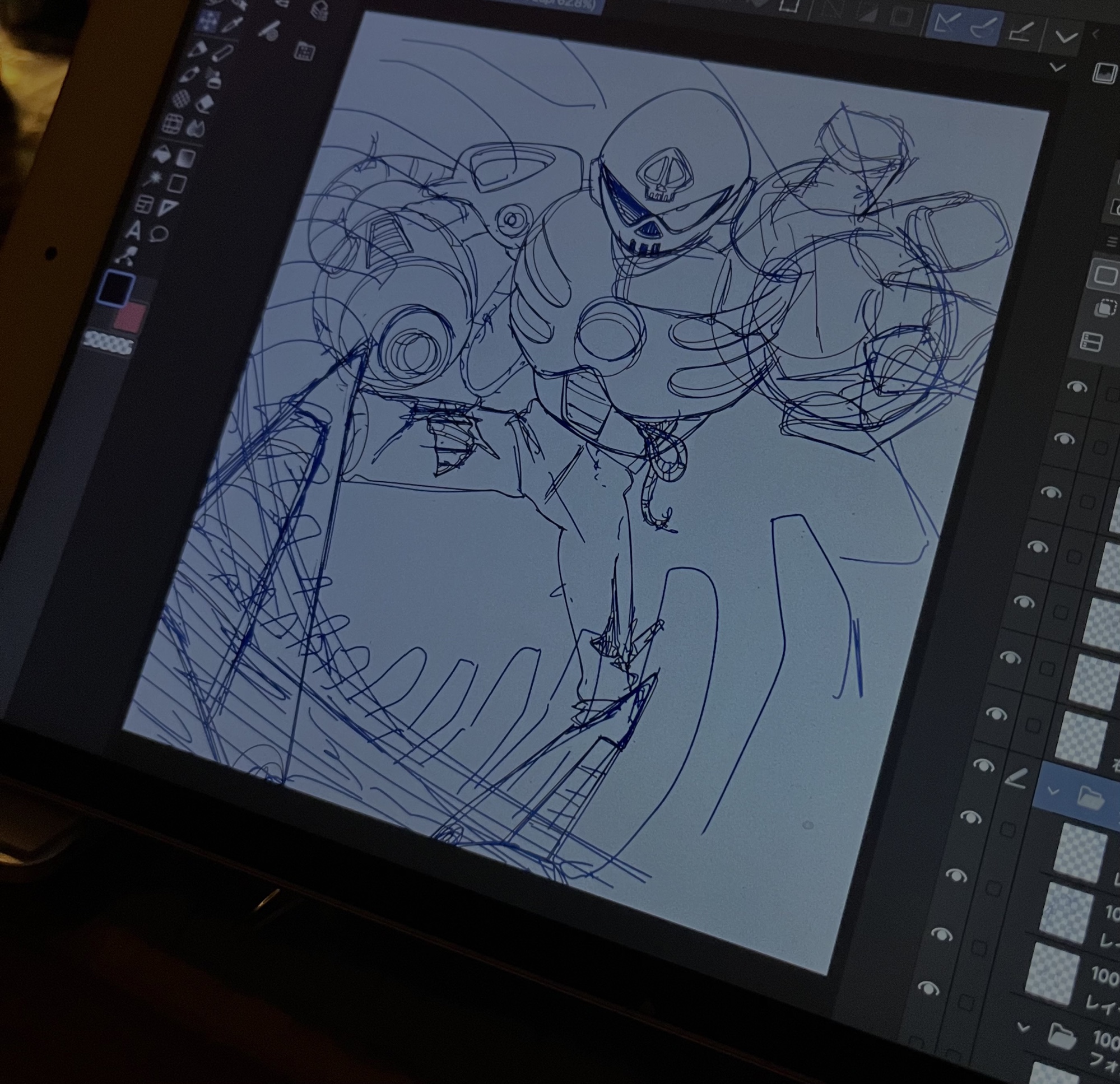
Task: Select the Gradient tool
Action: click(x=187, y=159)
